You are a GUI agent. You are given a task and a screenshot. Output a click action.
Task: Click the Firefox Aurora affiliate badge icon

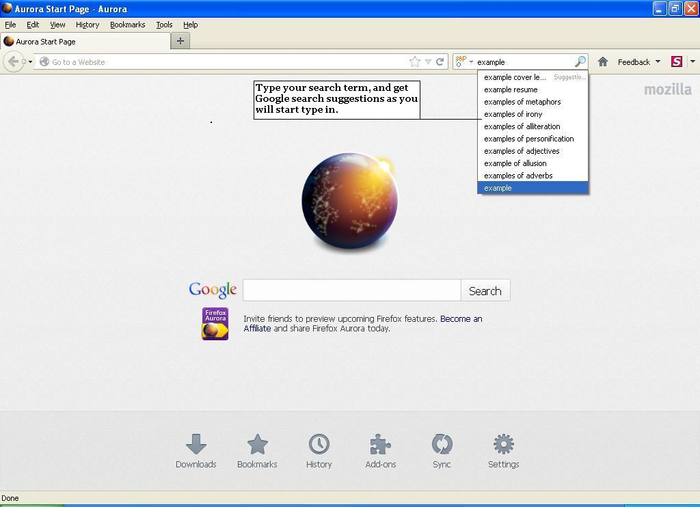[215, 324]
